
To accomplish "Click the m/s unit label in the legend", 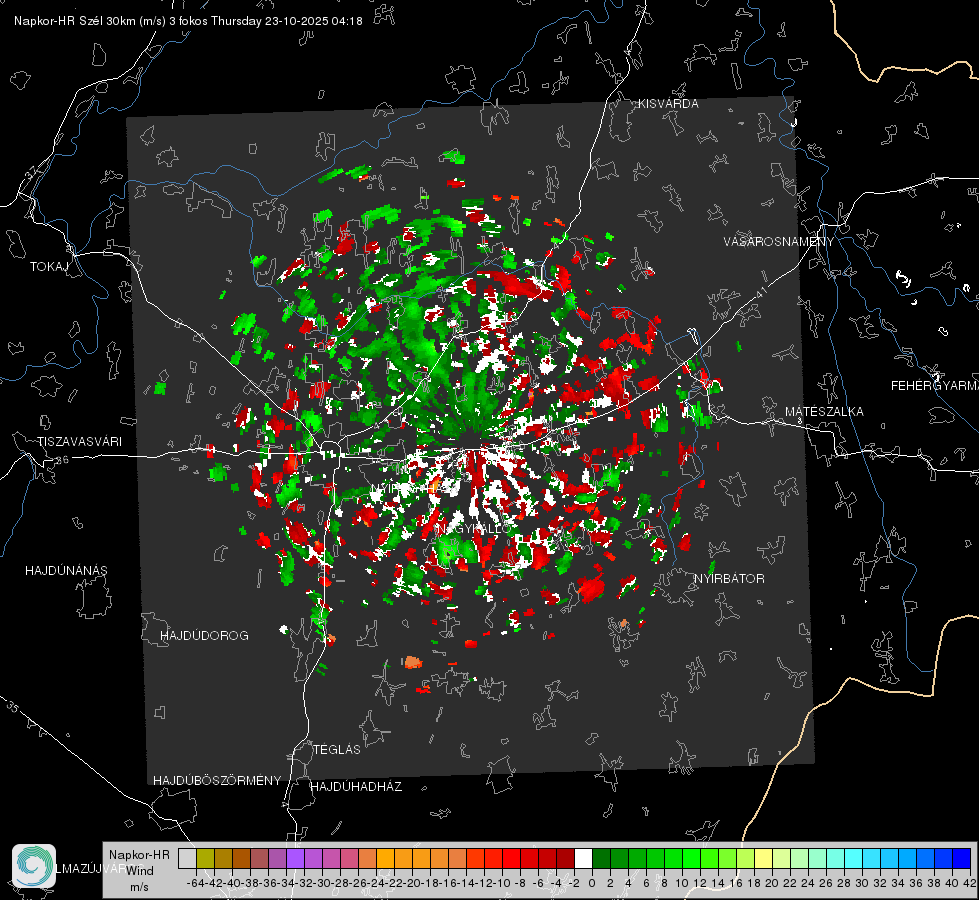I will coord(139,887).
